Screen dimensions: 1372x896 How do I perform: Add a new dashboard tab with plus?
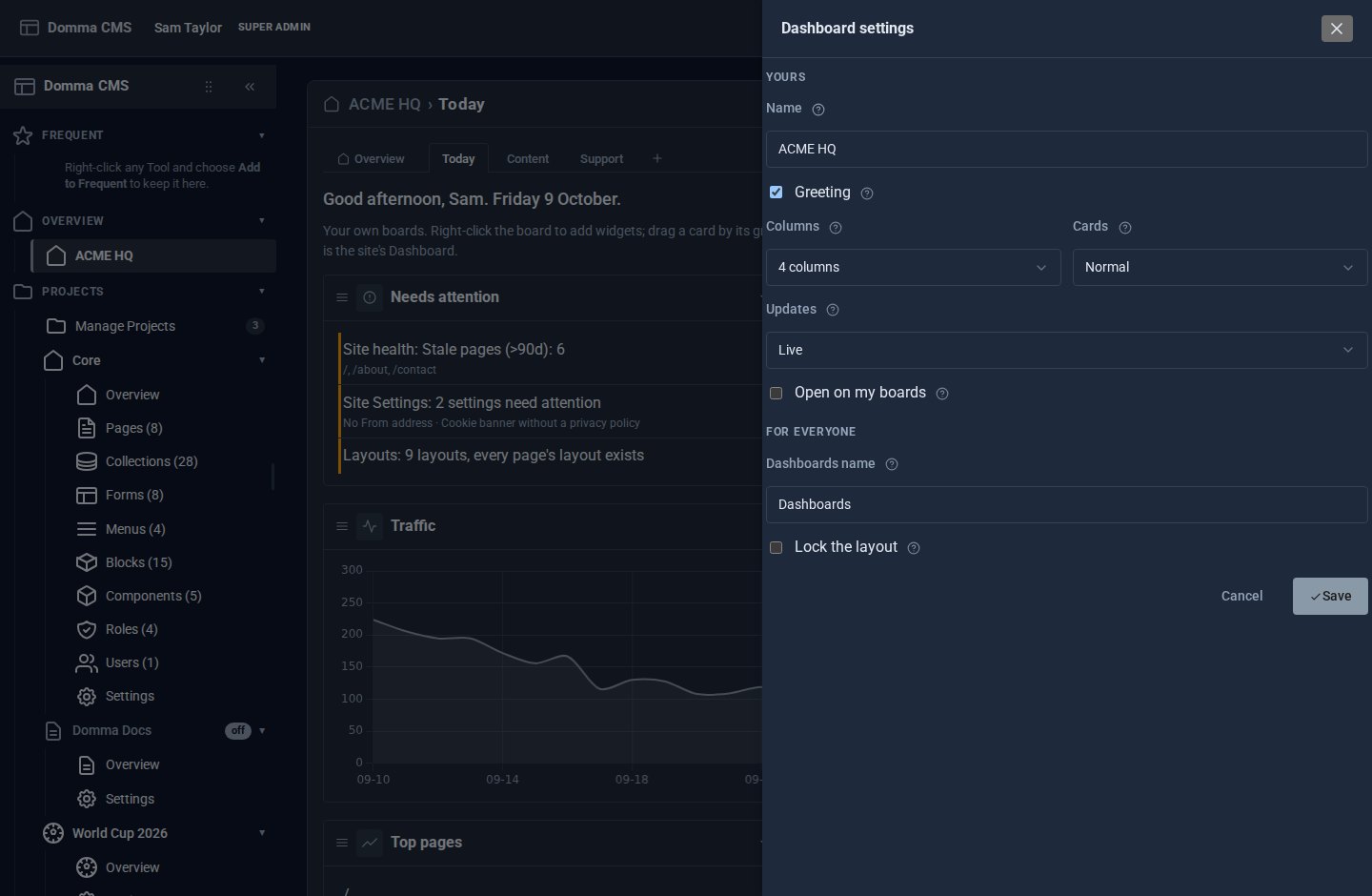[657, 159]
